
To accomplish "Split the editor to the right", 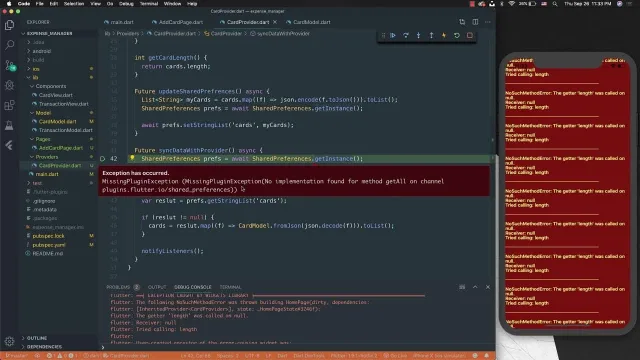I will click(475, 22).
